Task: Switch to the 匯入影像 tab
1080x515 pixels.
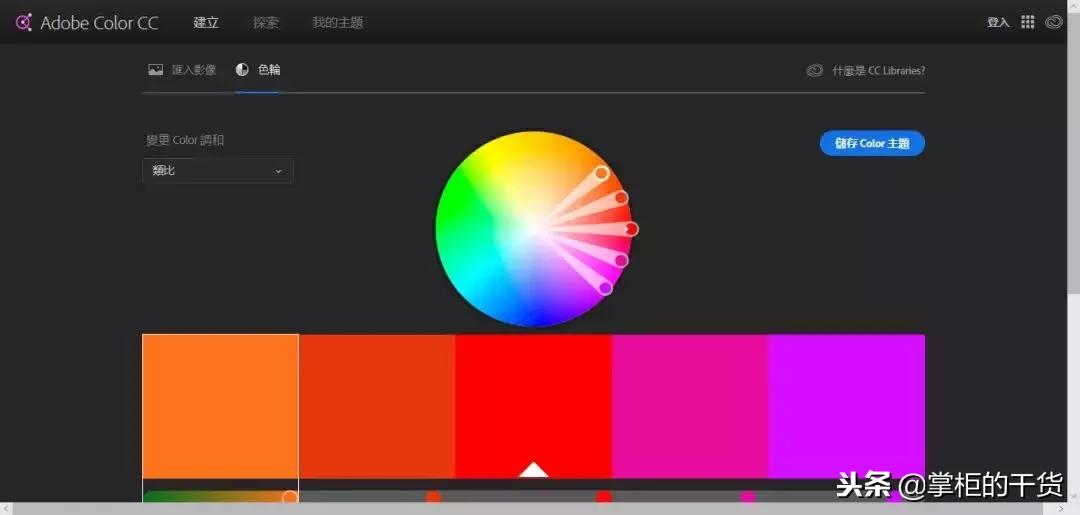Action: pos(194,70)
